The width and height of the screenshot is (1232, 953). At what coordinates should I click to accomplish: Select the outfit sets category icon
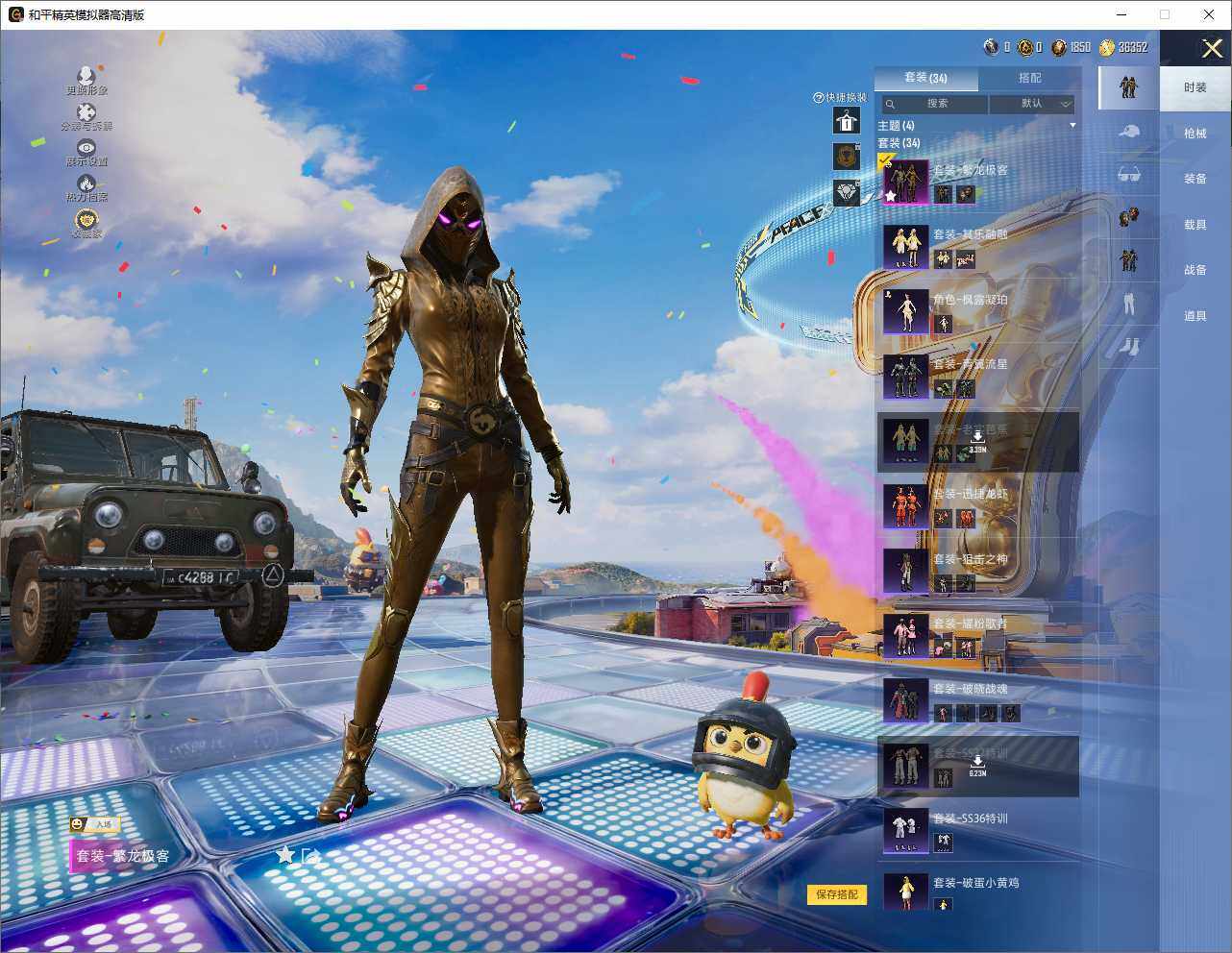[1128, 88]
